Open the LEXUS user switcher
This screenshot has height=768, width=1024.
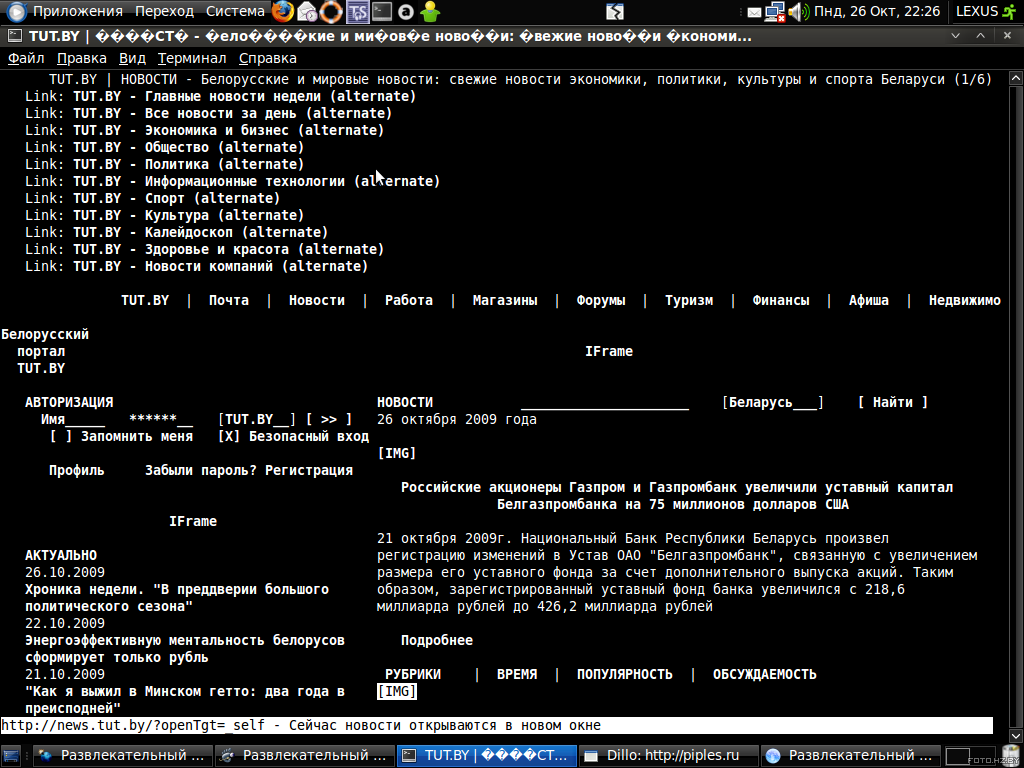(976, 11)
